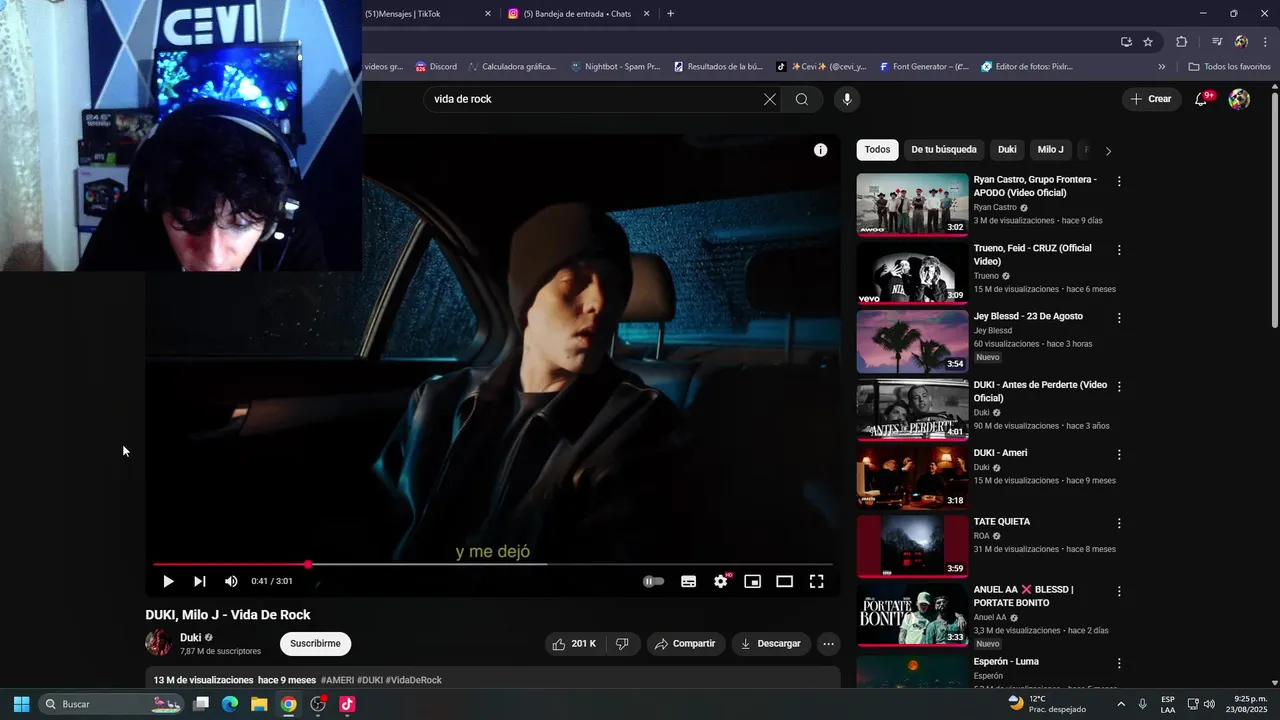Click the YouTube search input field
1280x720 pixels.
(x=595, y=99)
